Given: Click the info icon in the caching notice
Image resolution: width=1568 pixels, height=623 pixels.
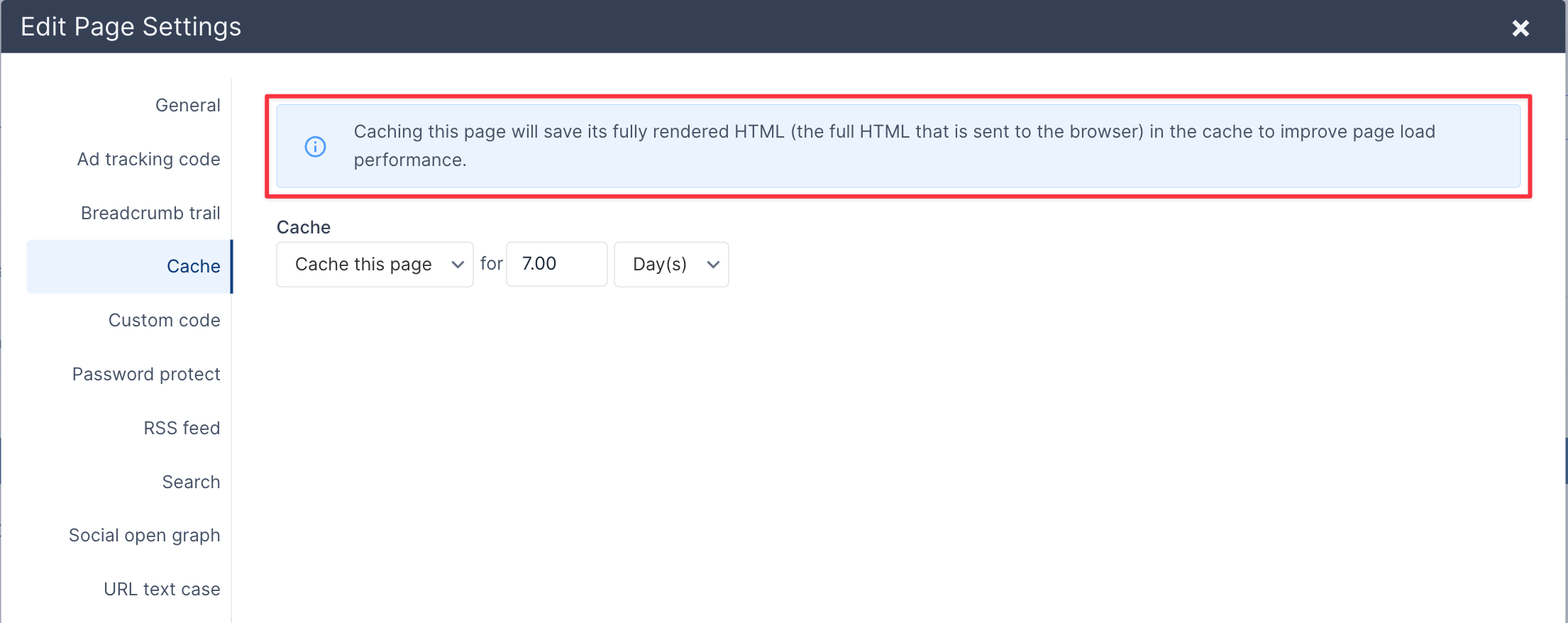Looking at the screenshot, I should click(315, 146).
